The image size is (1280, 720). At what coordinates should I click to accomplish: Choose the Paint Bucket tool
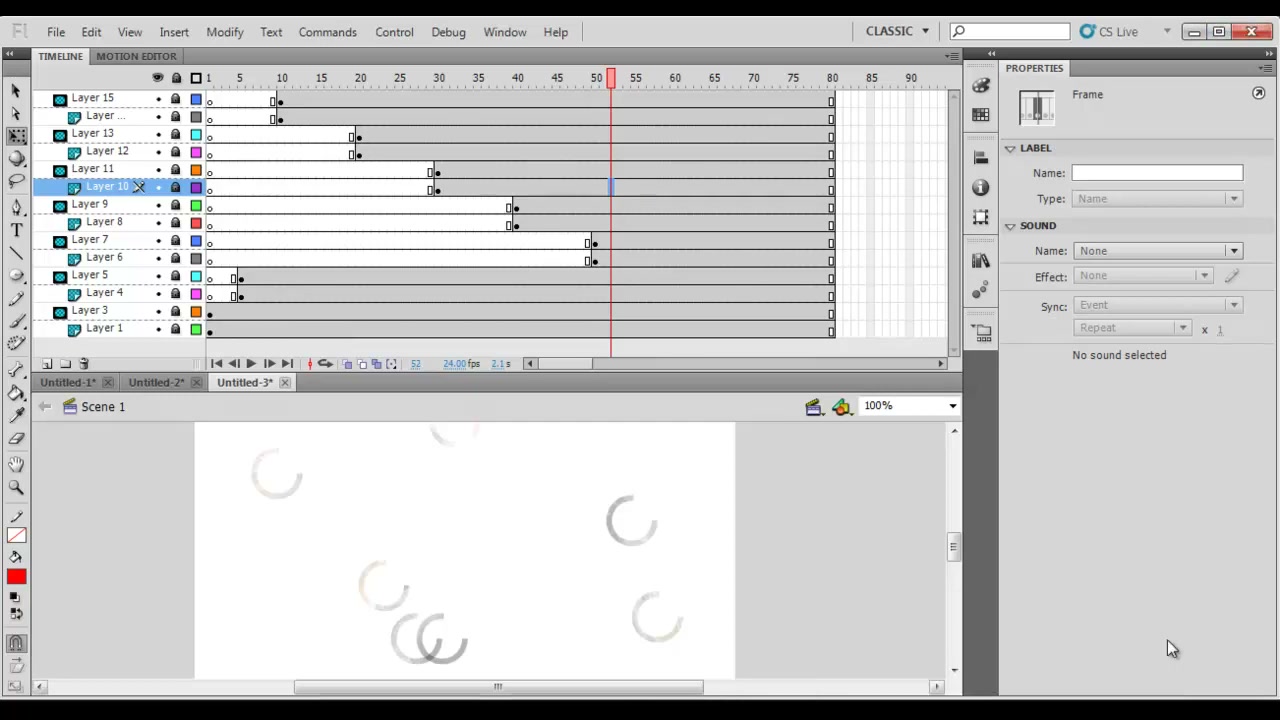[16, 393]
